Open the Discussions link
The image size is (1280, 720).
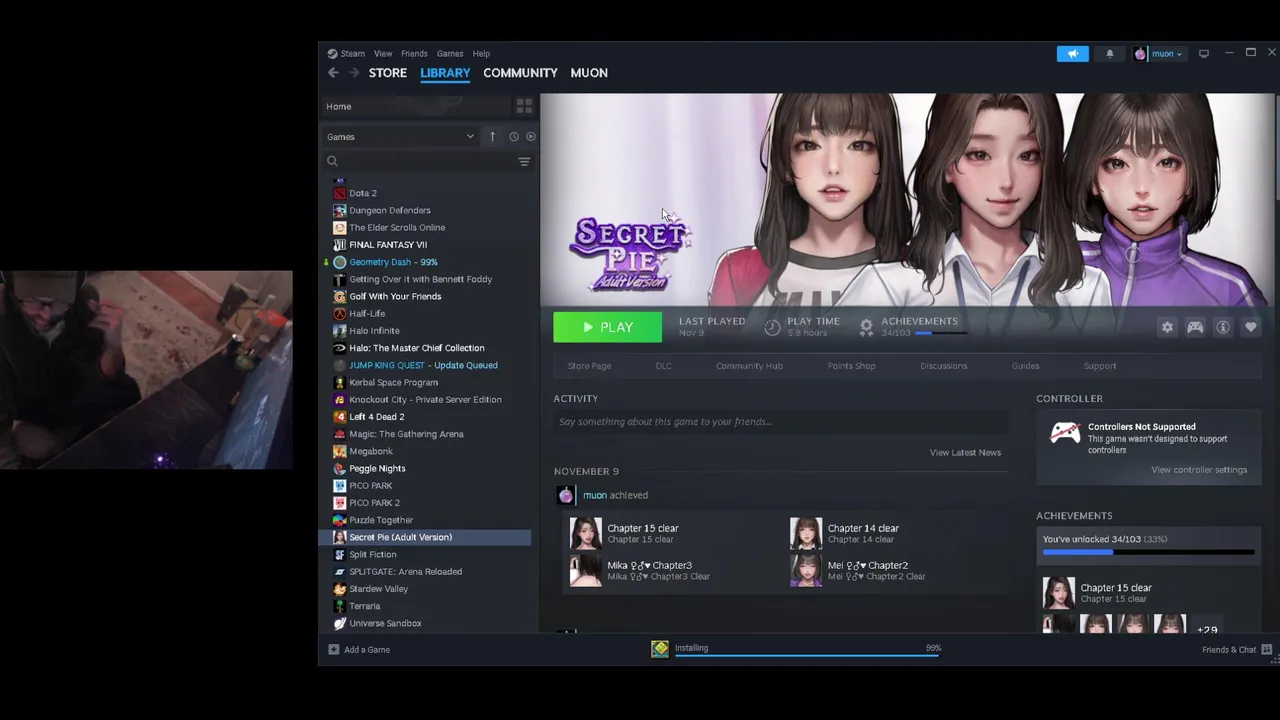(x=943, y=366)
